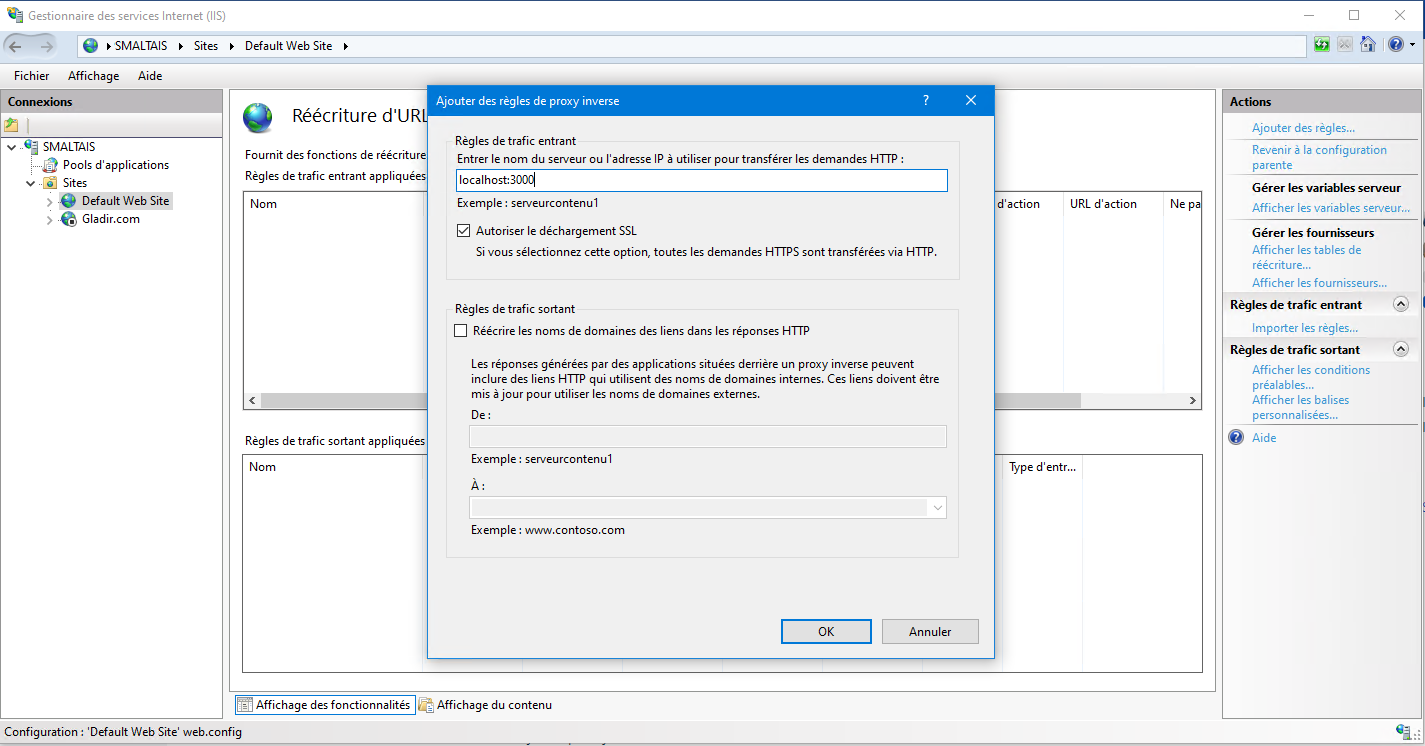Click the SMALTAIS server icon in tree
The image size is (1425, 746).
31,147
